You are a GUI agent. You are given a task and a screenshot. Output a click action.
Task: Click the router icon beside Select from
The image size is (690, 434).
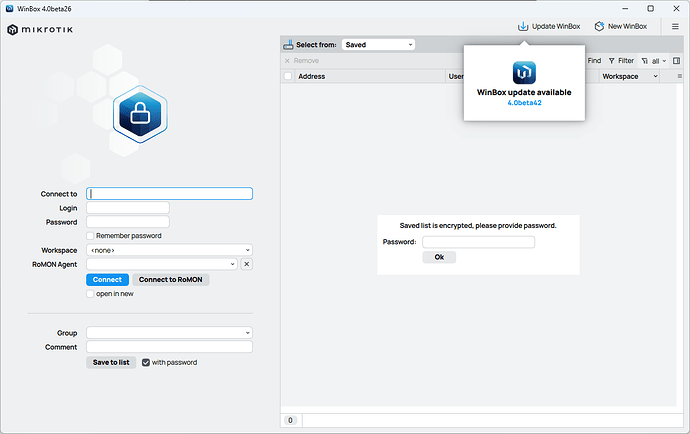[x=288, y=44]
